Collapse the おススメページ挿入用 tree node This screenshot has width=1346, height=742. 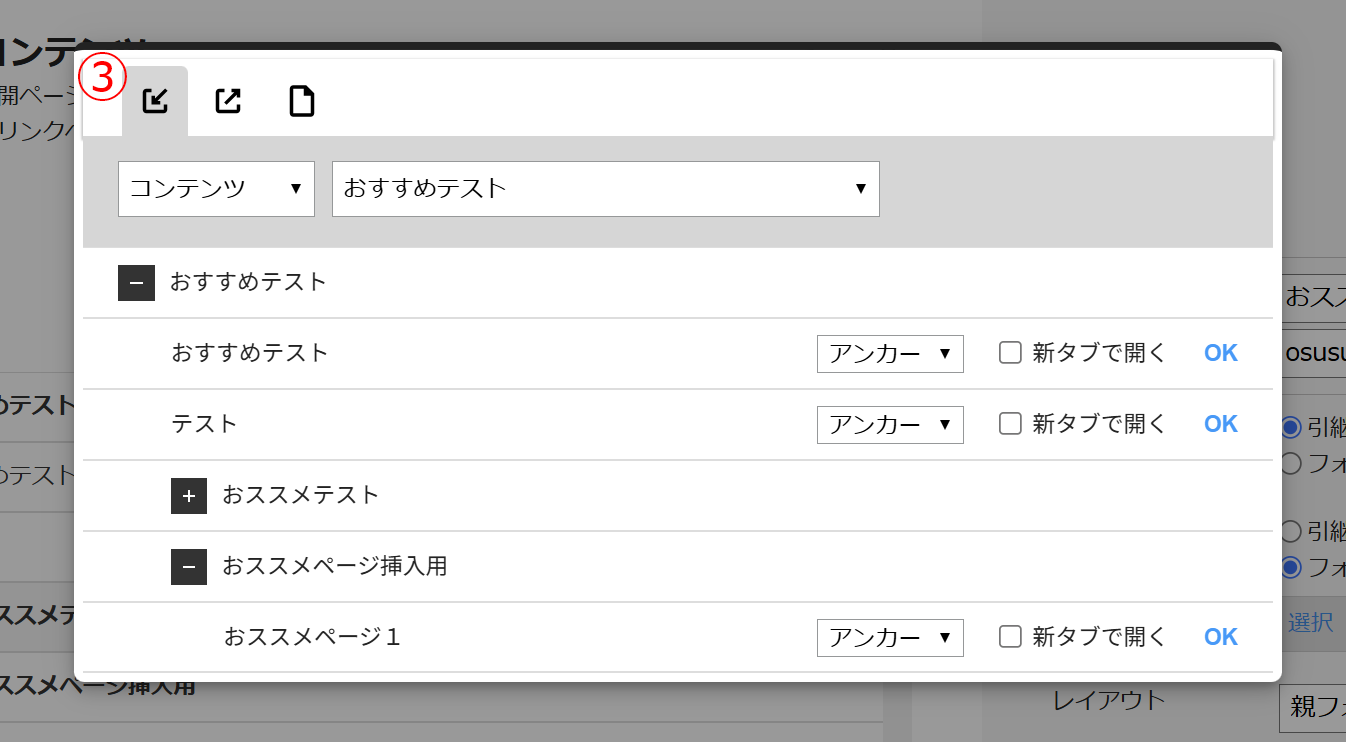coord(189,567)
